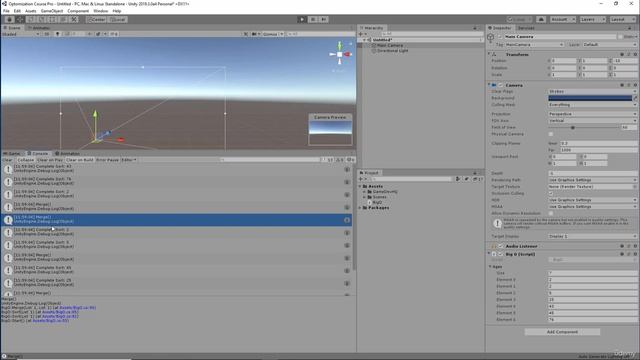Viewport: 640px width, 360px height.
Task: Toggle Local handle rotation button
Action: (118, 20)
